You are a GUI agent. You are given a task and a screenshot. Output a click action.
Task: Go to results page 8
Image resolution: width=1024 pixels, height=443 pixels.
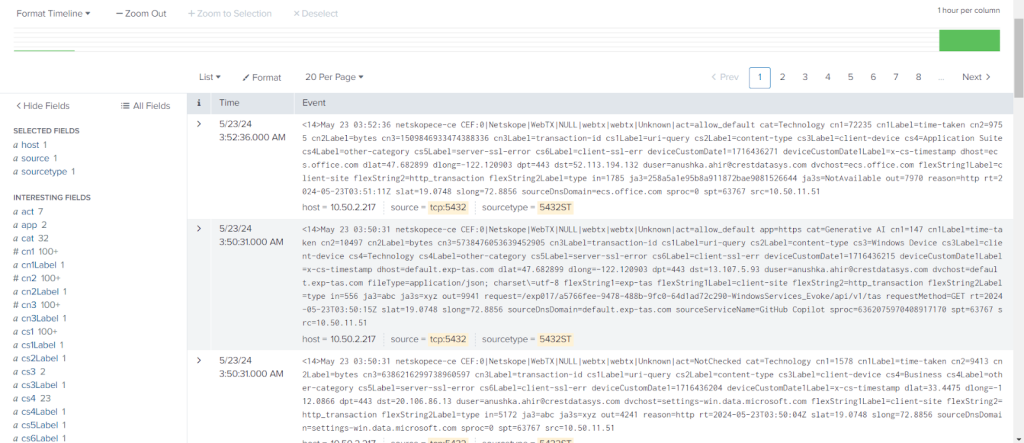[918, 77]
